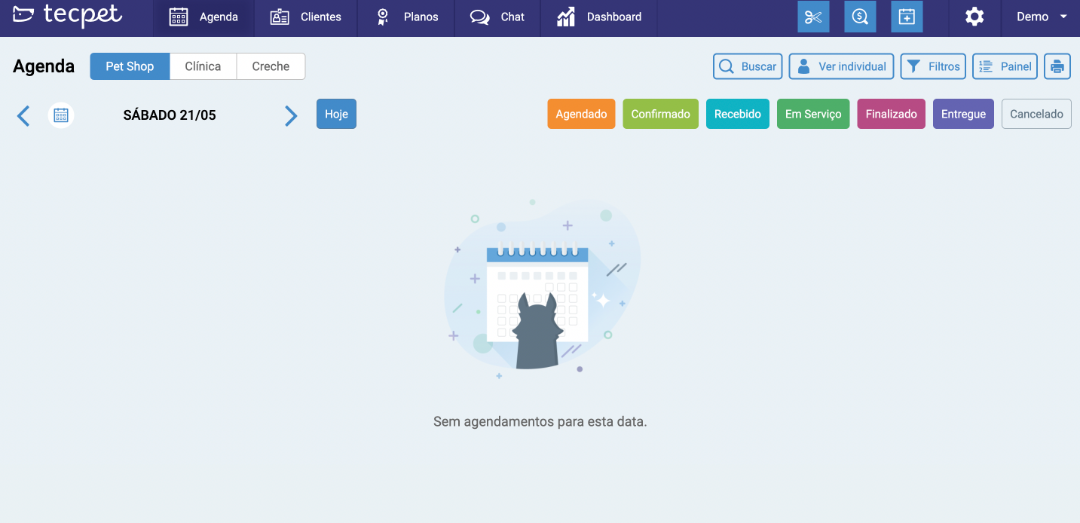Screen dimensions: 1080x523
Task: Select the purple Entregue status swatch
Action: coord(963,114)
